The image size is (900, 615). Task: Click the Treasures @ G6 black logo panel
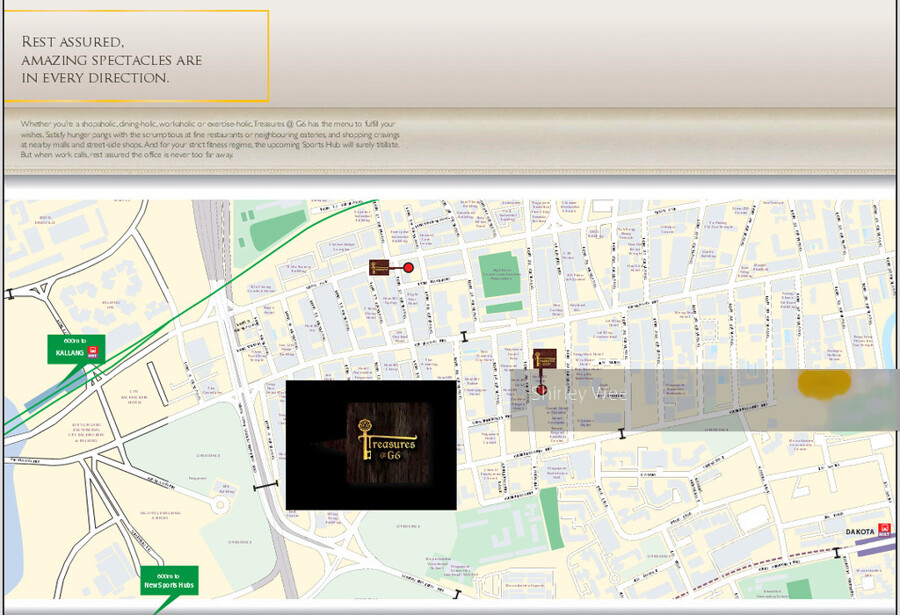point(371,445)
